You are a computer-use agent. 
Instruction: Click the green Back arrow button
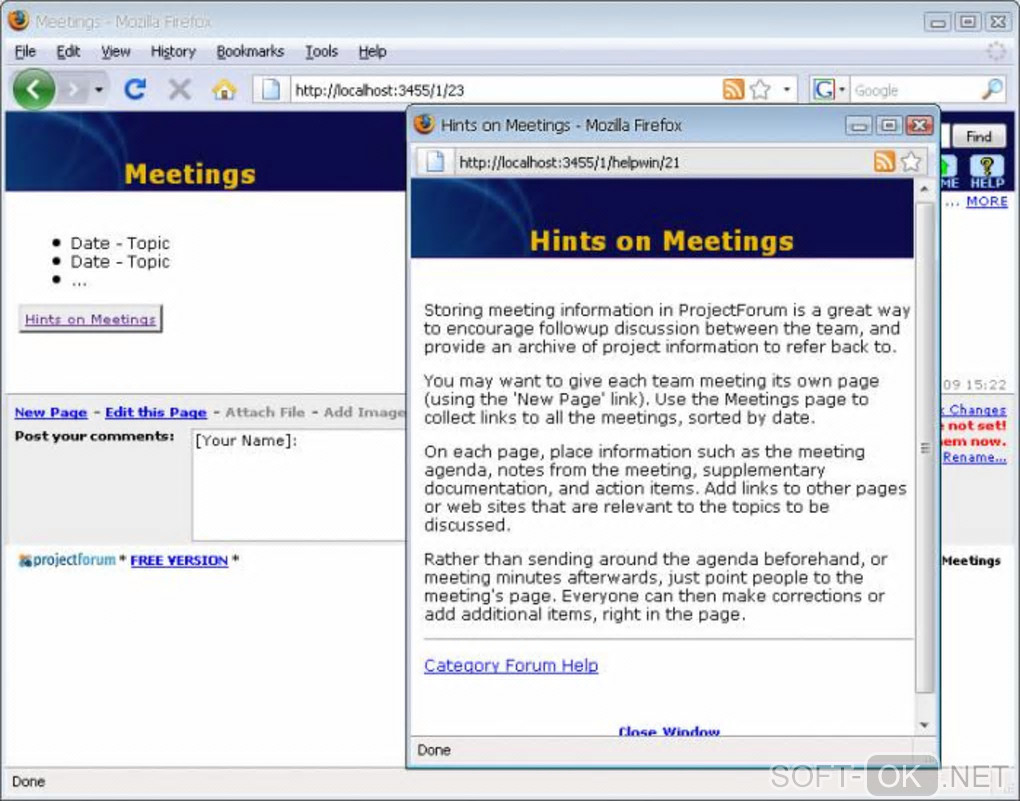click(x=34, y=89)
